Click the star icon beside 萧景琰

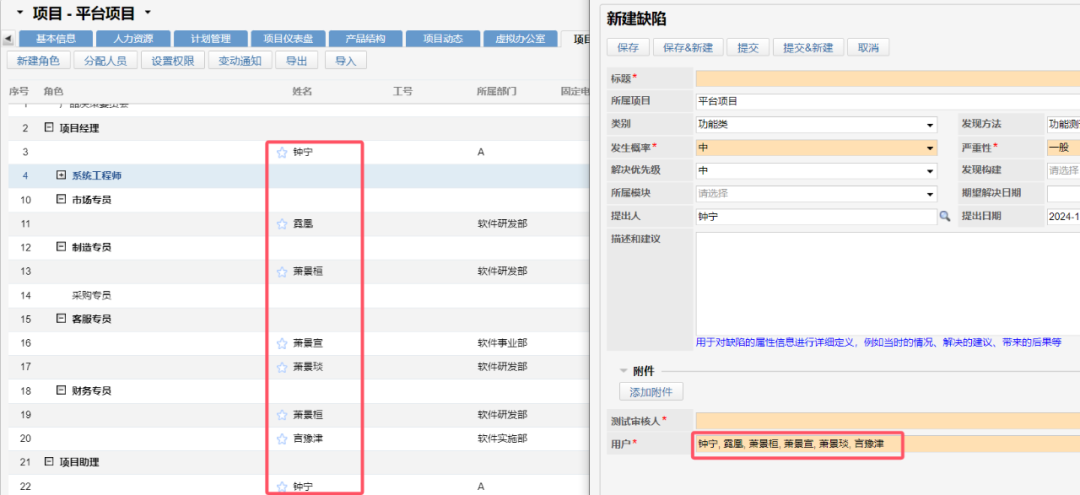(282, 367)
